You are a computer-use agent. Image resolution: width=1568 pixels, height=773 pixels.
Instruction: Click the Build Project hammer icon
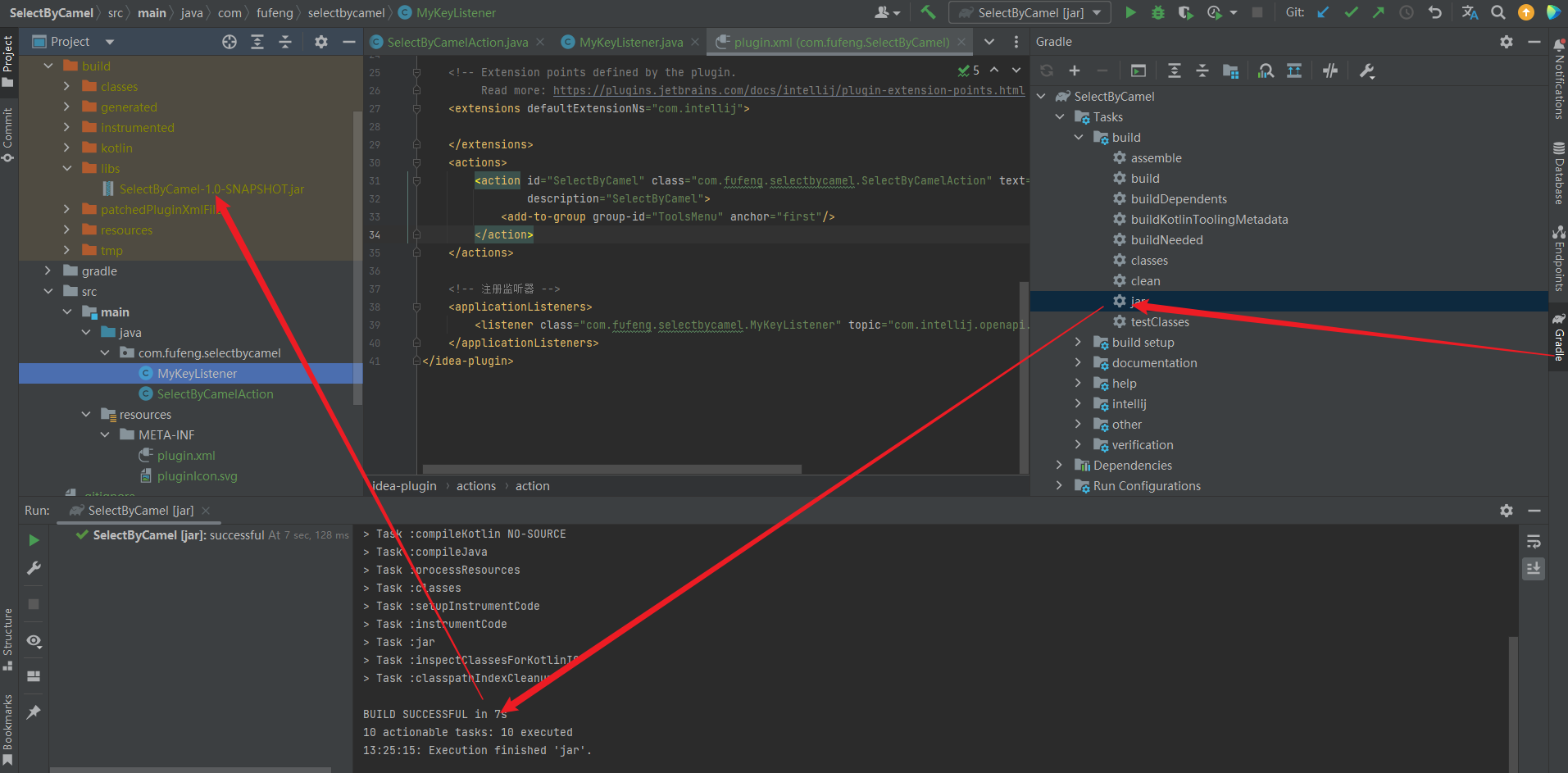(928, 12)
